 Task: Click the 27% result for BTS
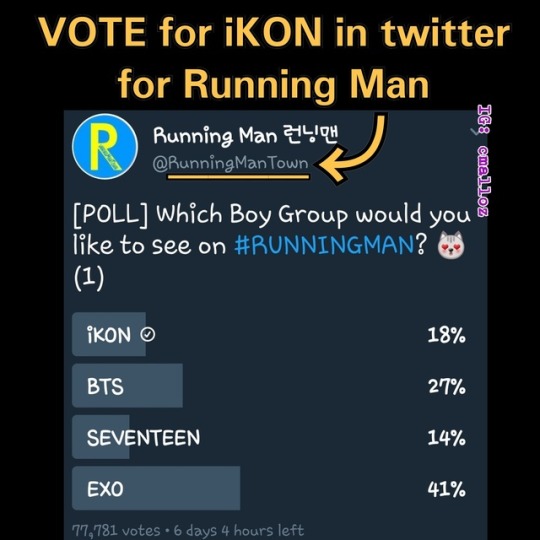point(447,386)
